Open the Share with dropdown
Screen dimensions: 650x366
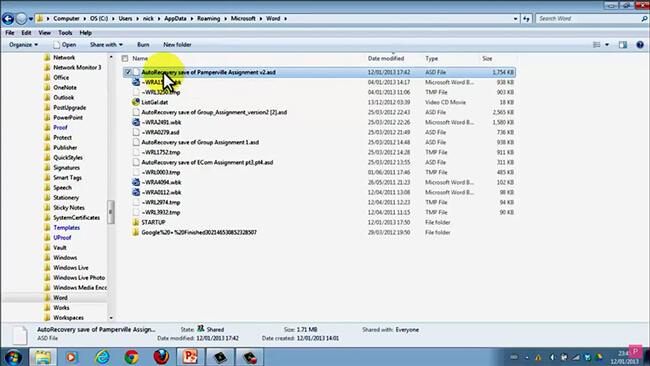point(106,45)
